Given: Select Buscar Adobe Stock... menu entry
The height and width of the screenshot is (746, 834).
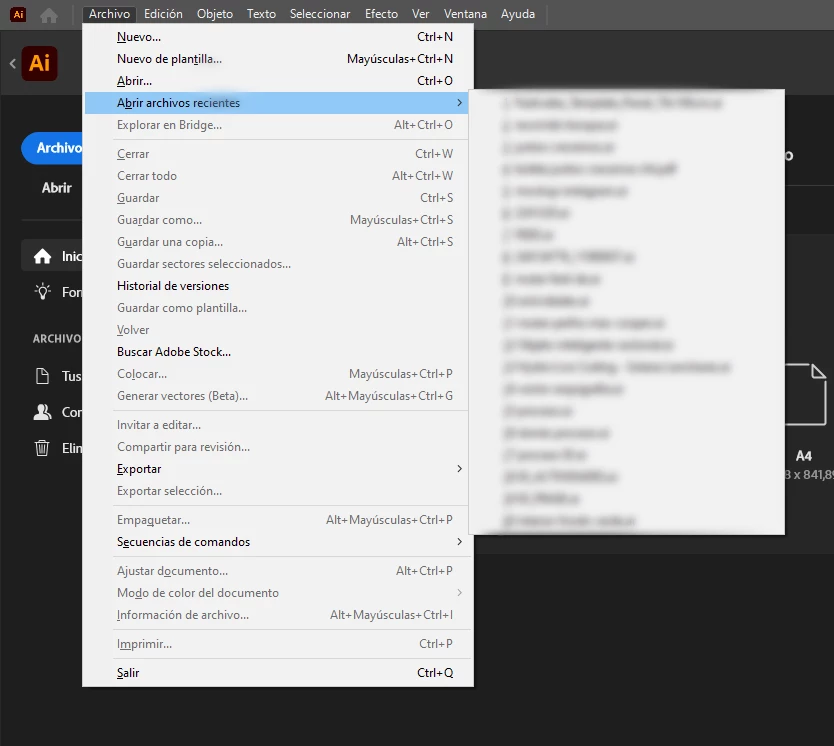Looking at the screenshot, I should (277, 351).
